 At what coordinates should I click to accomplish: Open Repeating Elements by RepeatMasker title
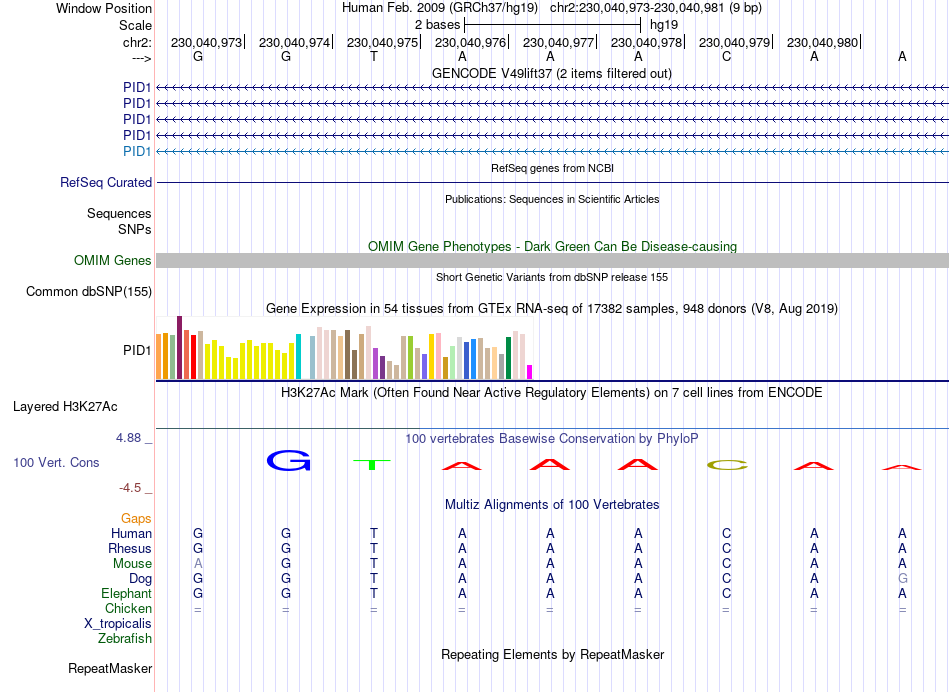coord(552,654)
